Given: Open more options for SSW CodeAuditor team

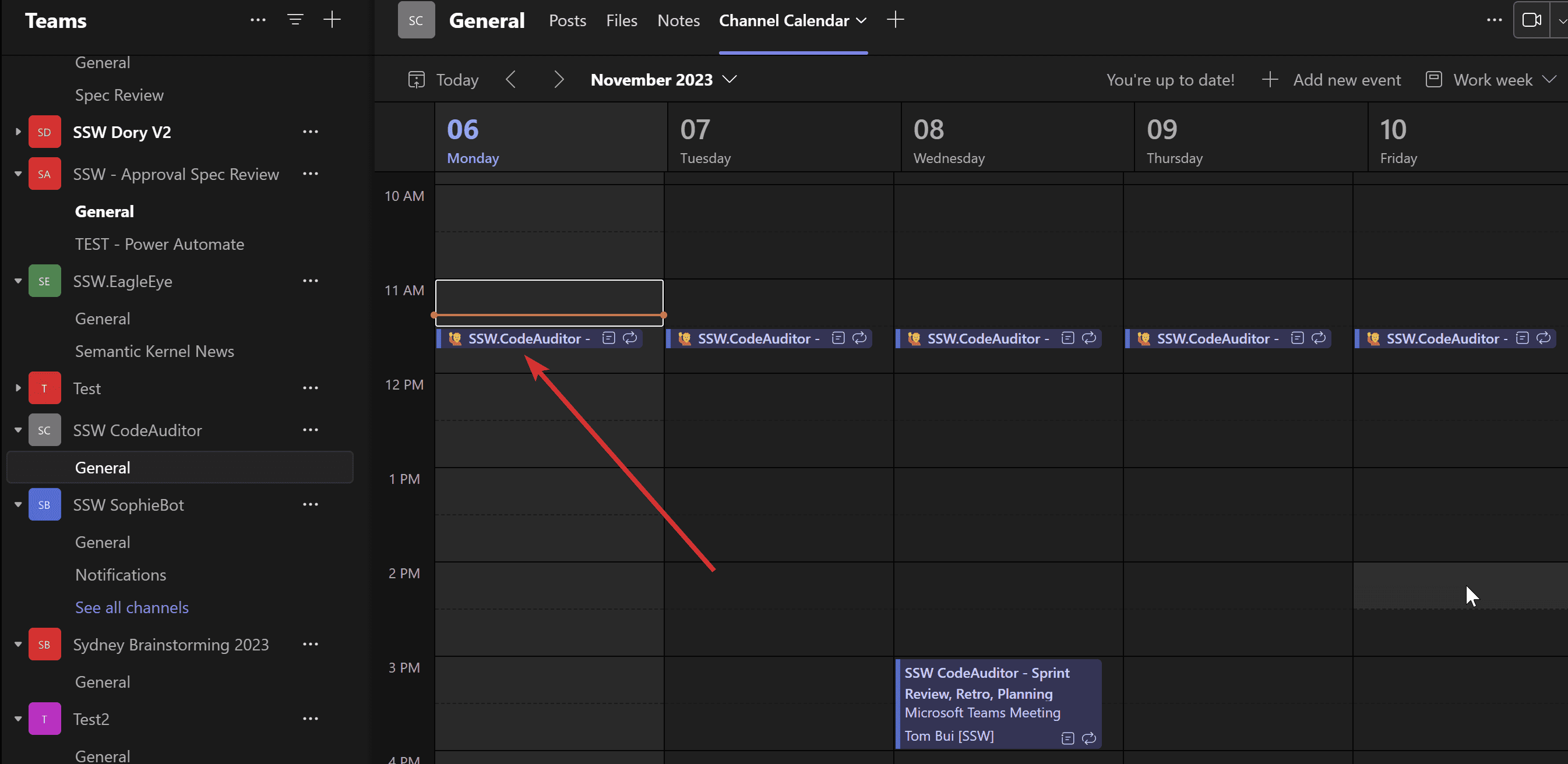Looking at the screenshot, I should point(311,430).
